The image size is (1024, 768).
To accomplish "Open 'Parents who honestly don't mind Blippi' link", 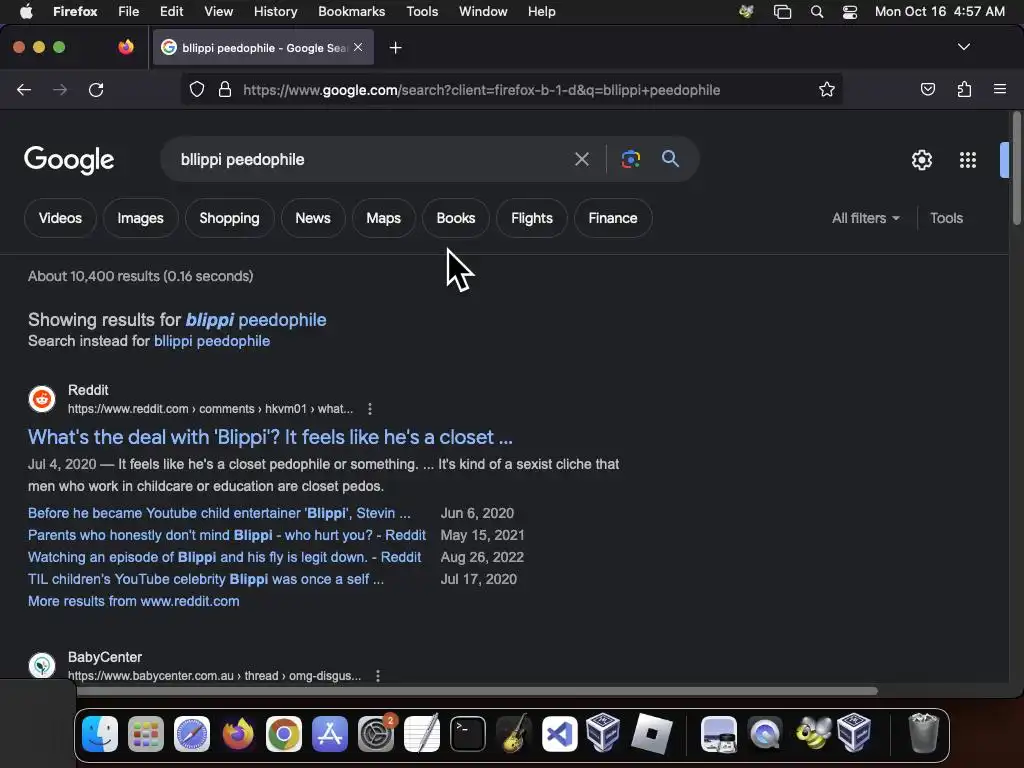I will point(227,536).
